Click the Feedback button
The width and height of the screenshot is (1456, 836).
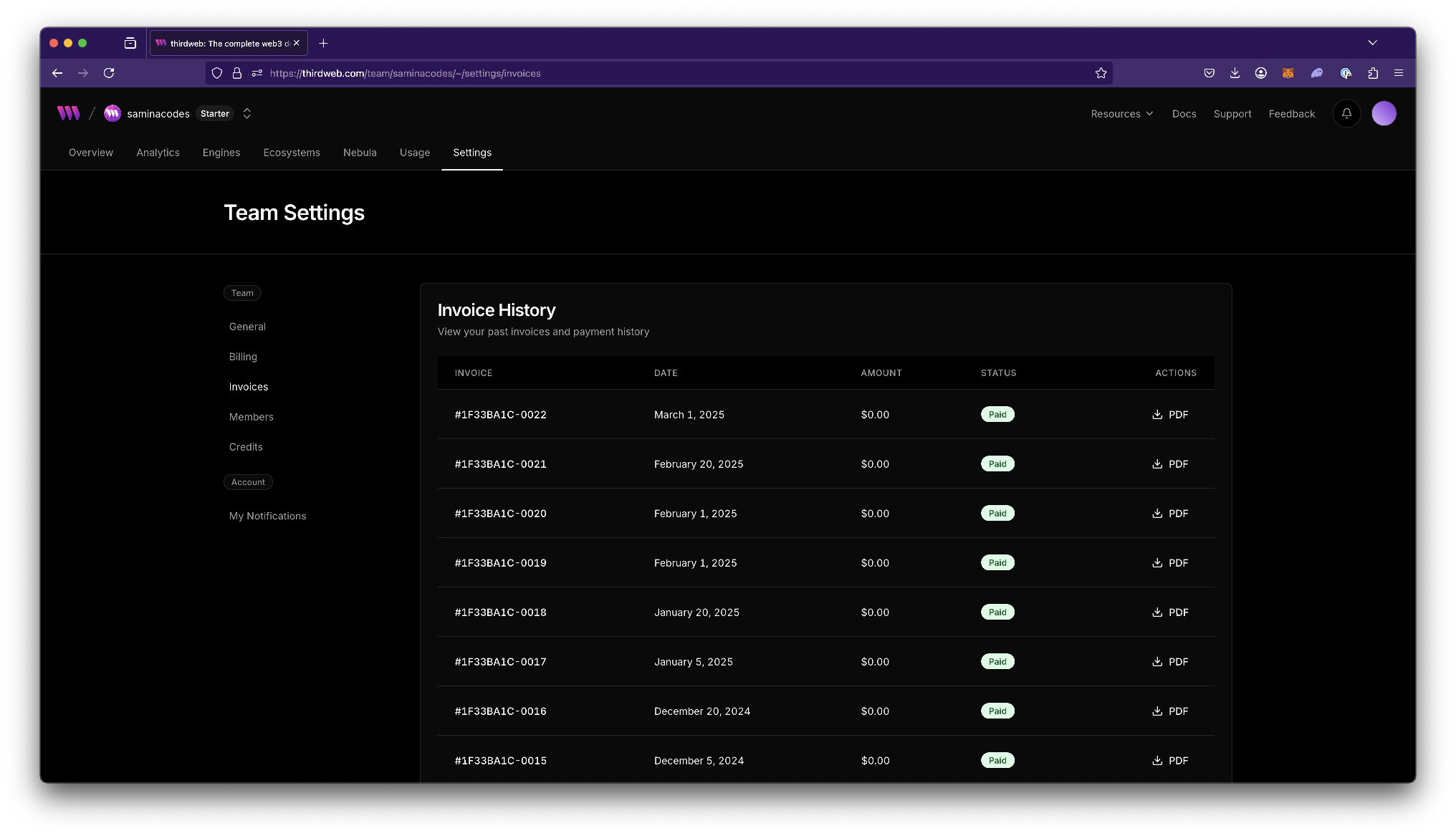tap(1291, 114)
